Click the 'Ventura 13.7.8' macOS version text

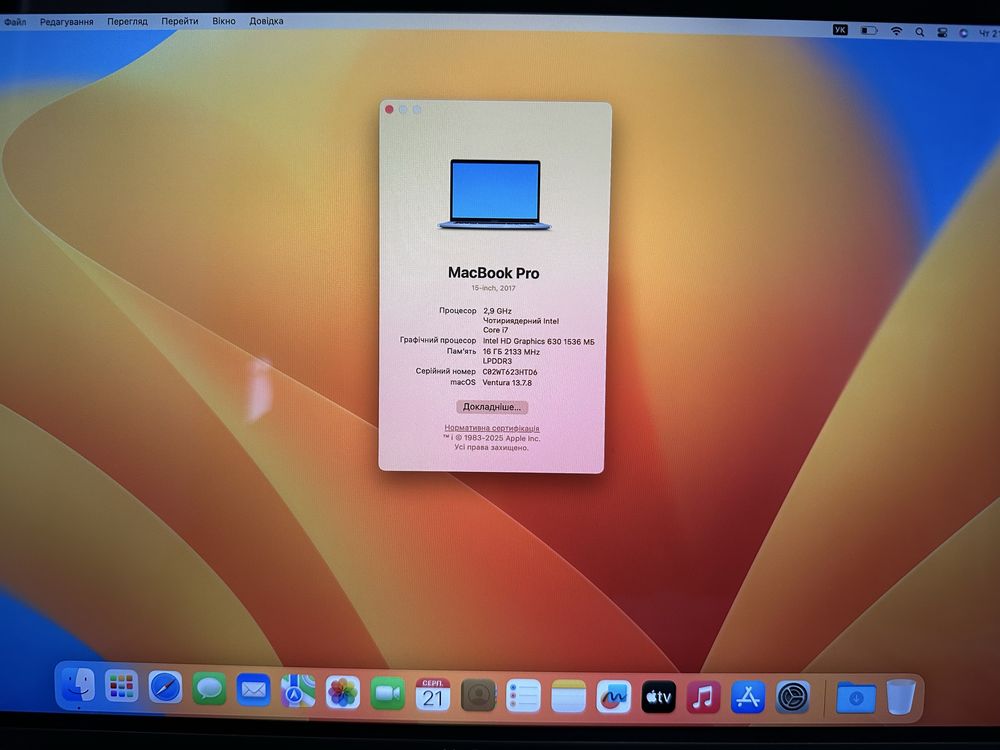point(507,383)
